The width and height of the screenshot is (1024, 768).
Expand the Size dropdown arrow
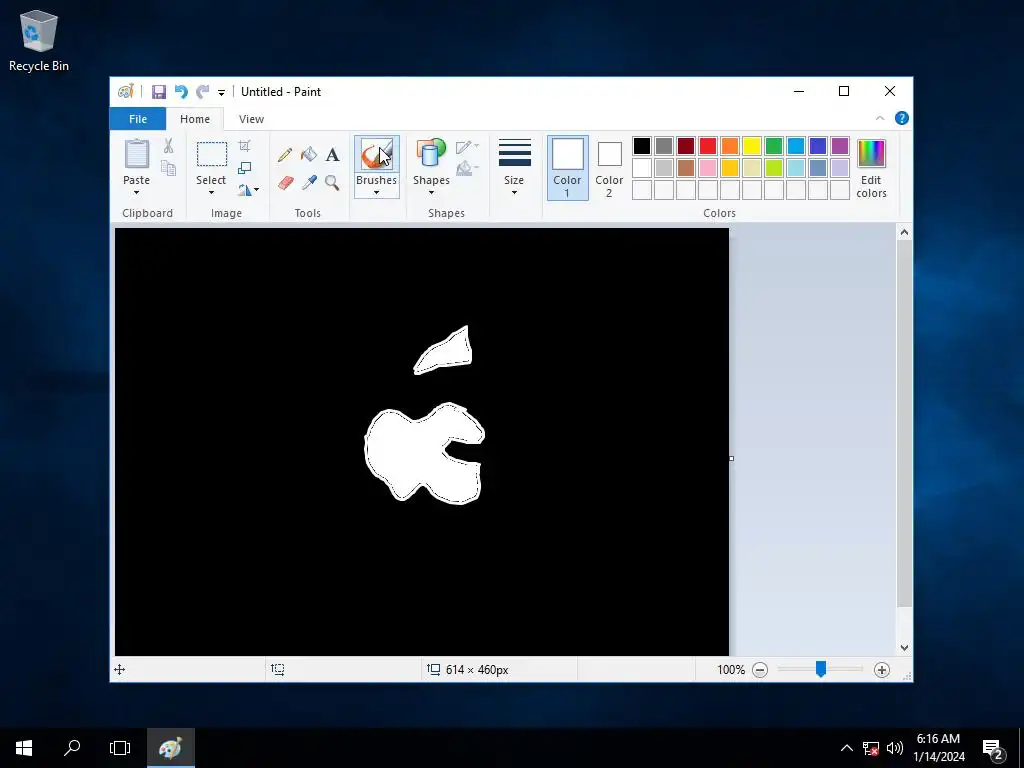click(x=515, y=193)
